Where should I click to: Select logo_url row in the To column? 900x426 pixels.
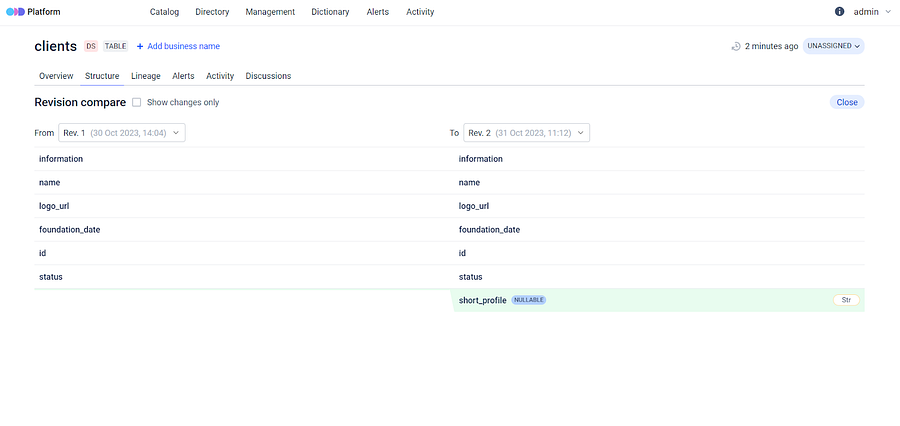(x=659, y=206)
